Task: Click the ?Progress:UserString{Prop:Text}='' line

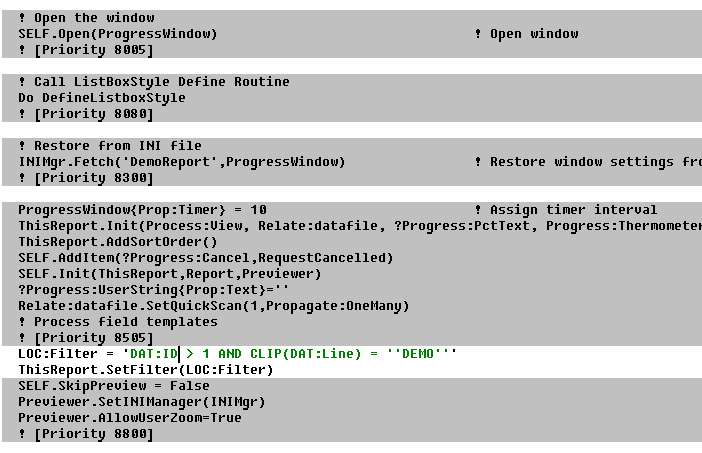Action: [154, 290]
